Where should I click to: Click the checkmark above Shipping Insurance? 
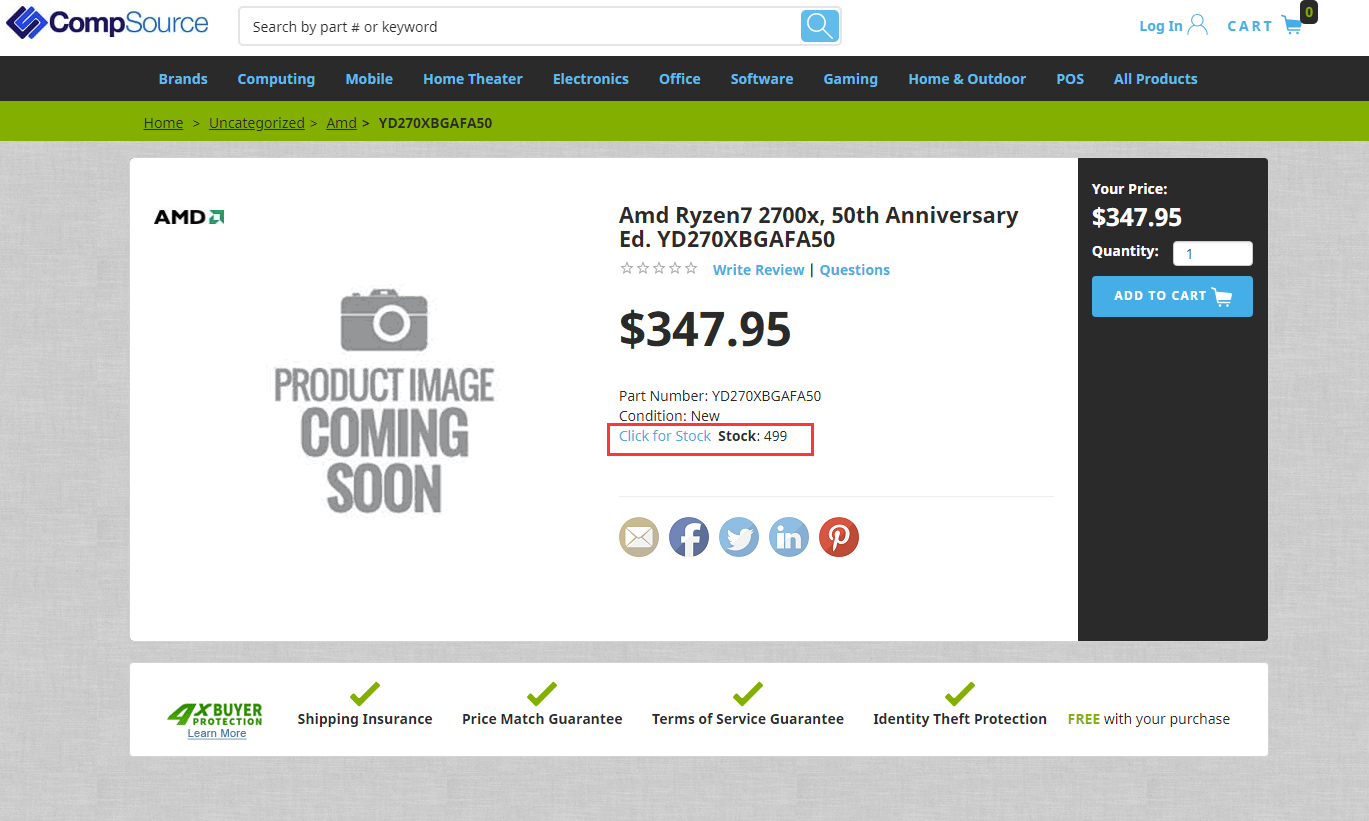pos(365,693)
